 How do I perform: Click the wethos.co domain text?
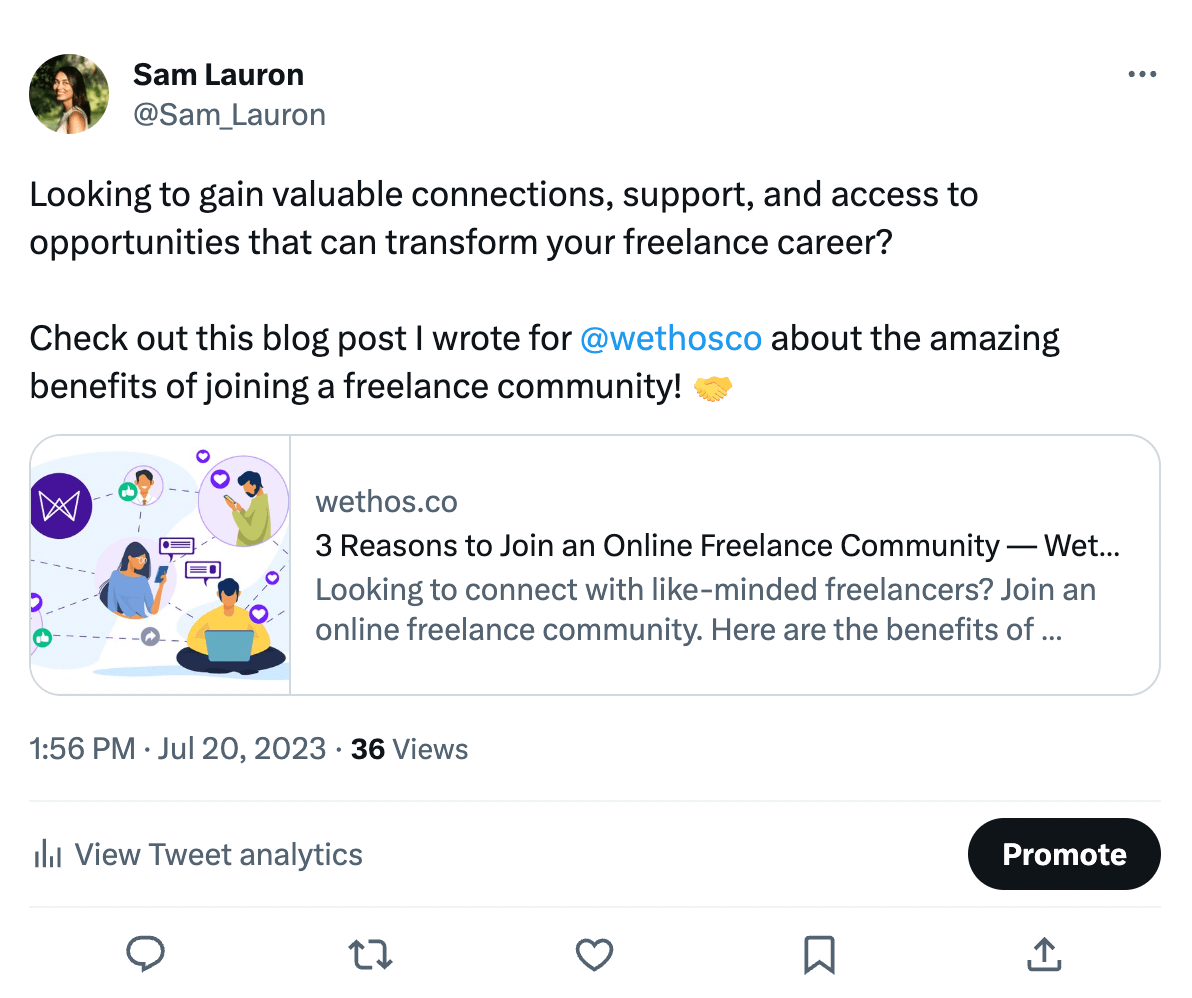click(x=386, y=501)
